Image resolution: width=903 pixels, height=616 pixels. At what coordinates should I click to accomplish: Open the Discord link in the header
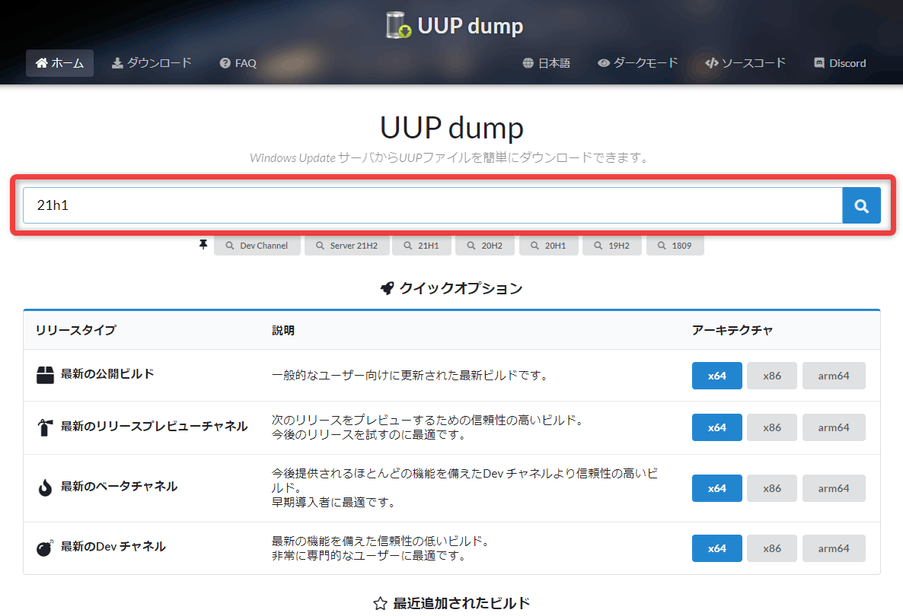coord(840,63)
